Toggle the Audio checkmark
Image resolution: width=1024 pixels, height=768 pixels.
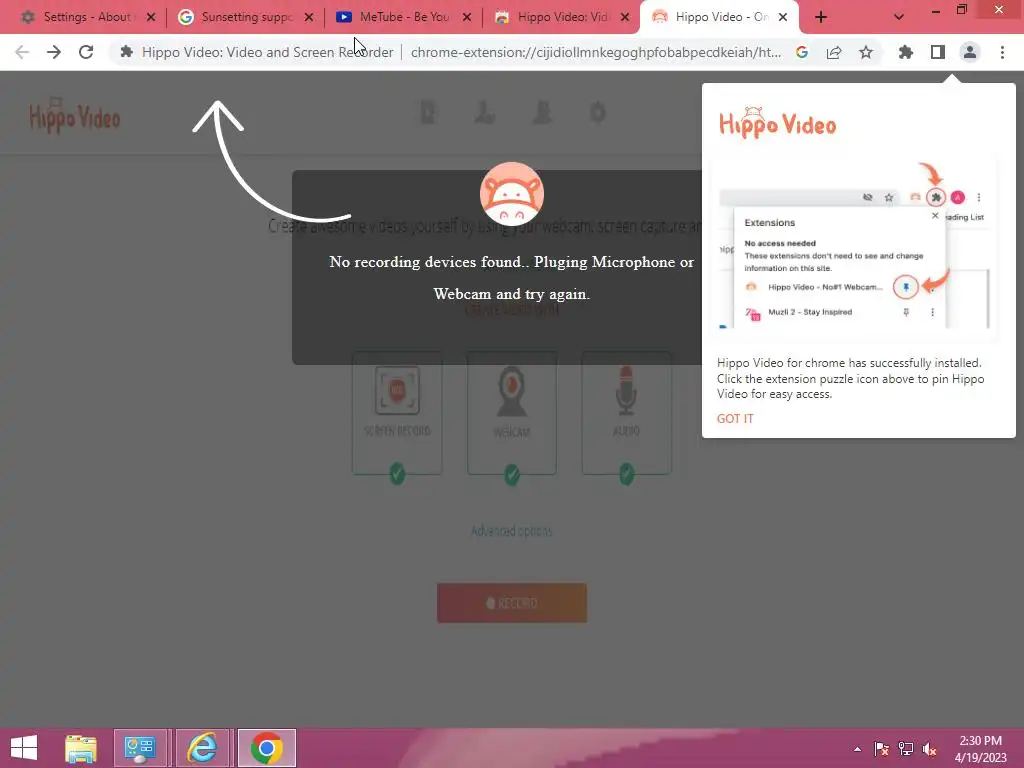point(626,473)
